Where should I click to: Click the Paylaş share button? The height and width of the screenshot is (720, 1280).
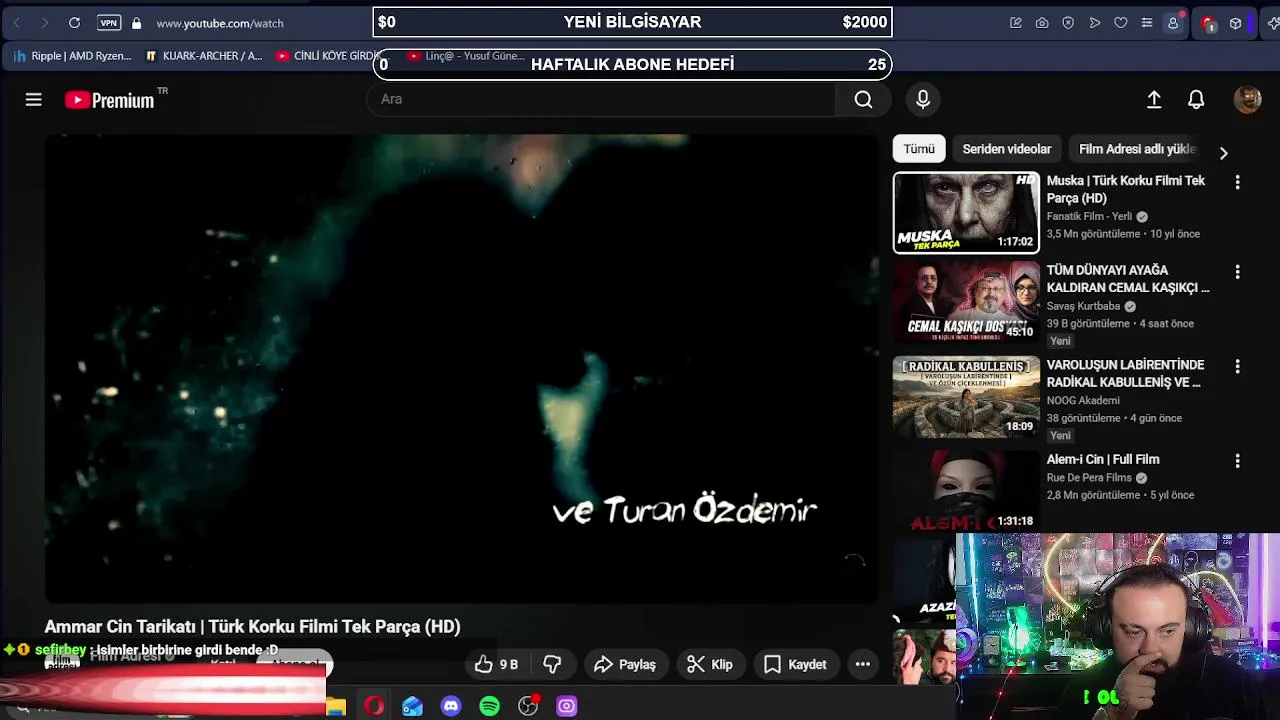[x=625, y=664]
